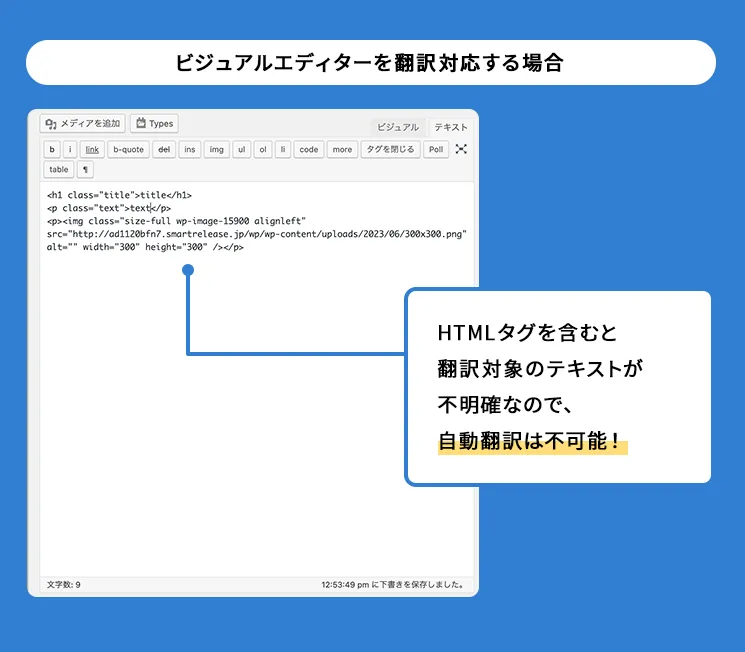Viewport: 745px width, 652px height.
Task: Toggle distraction-free fullscreen icon
Action: [x=461, y=149]
